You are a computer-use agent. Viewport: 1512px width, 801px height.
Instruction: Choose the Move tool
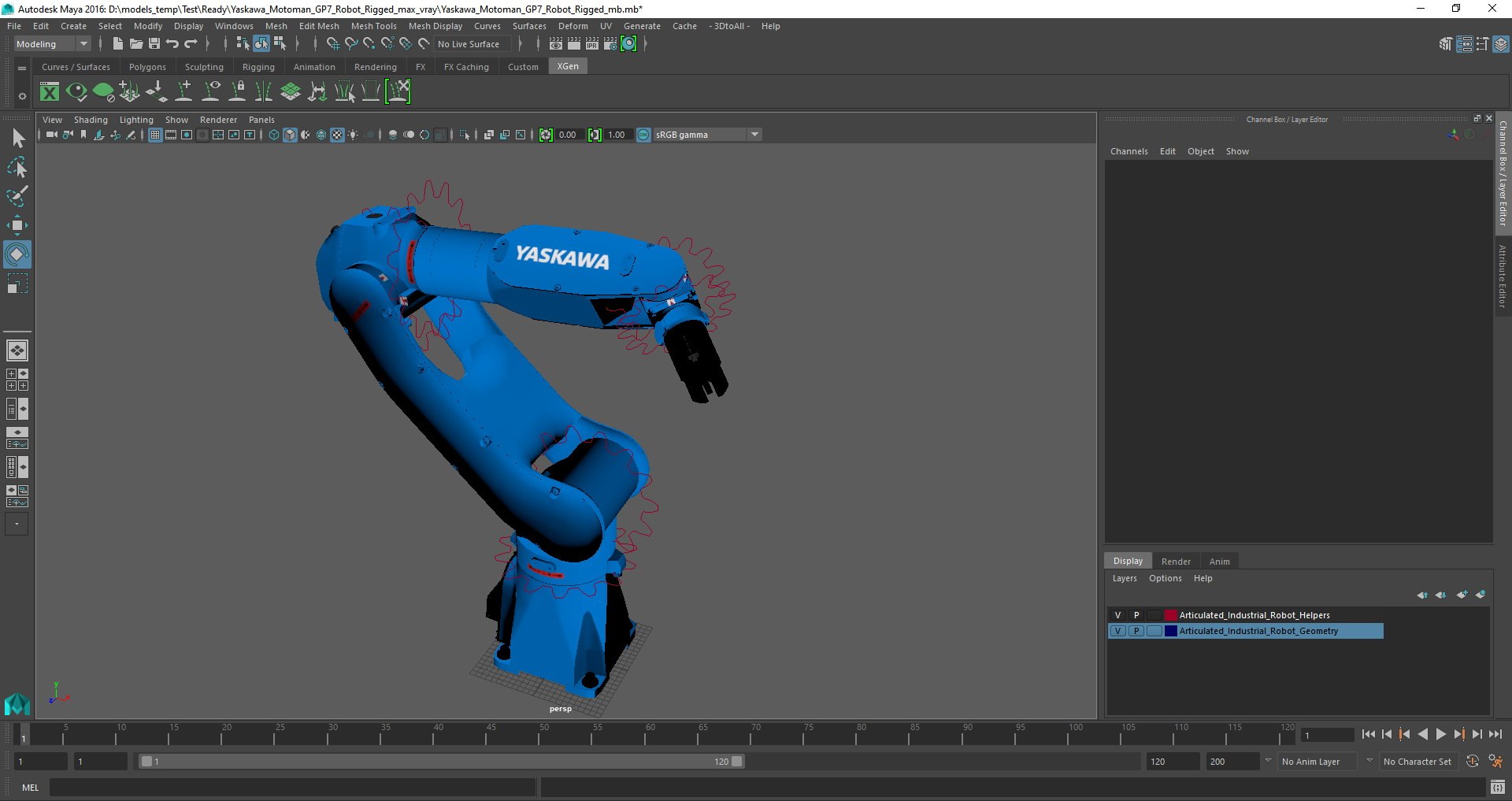coord(17,225)
